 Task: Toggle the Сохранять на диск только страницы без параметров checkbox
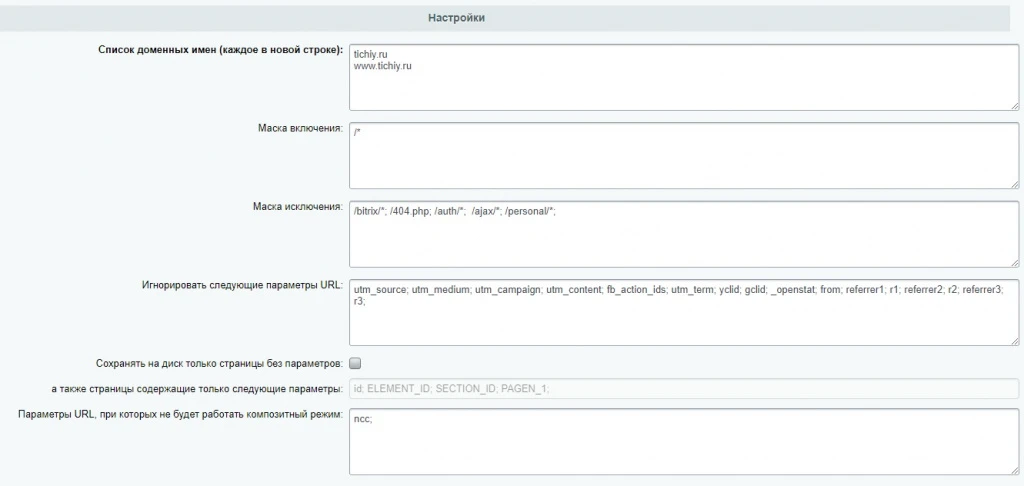pyautogui.click(x=355, y=363)
